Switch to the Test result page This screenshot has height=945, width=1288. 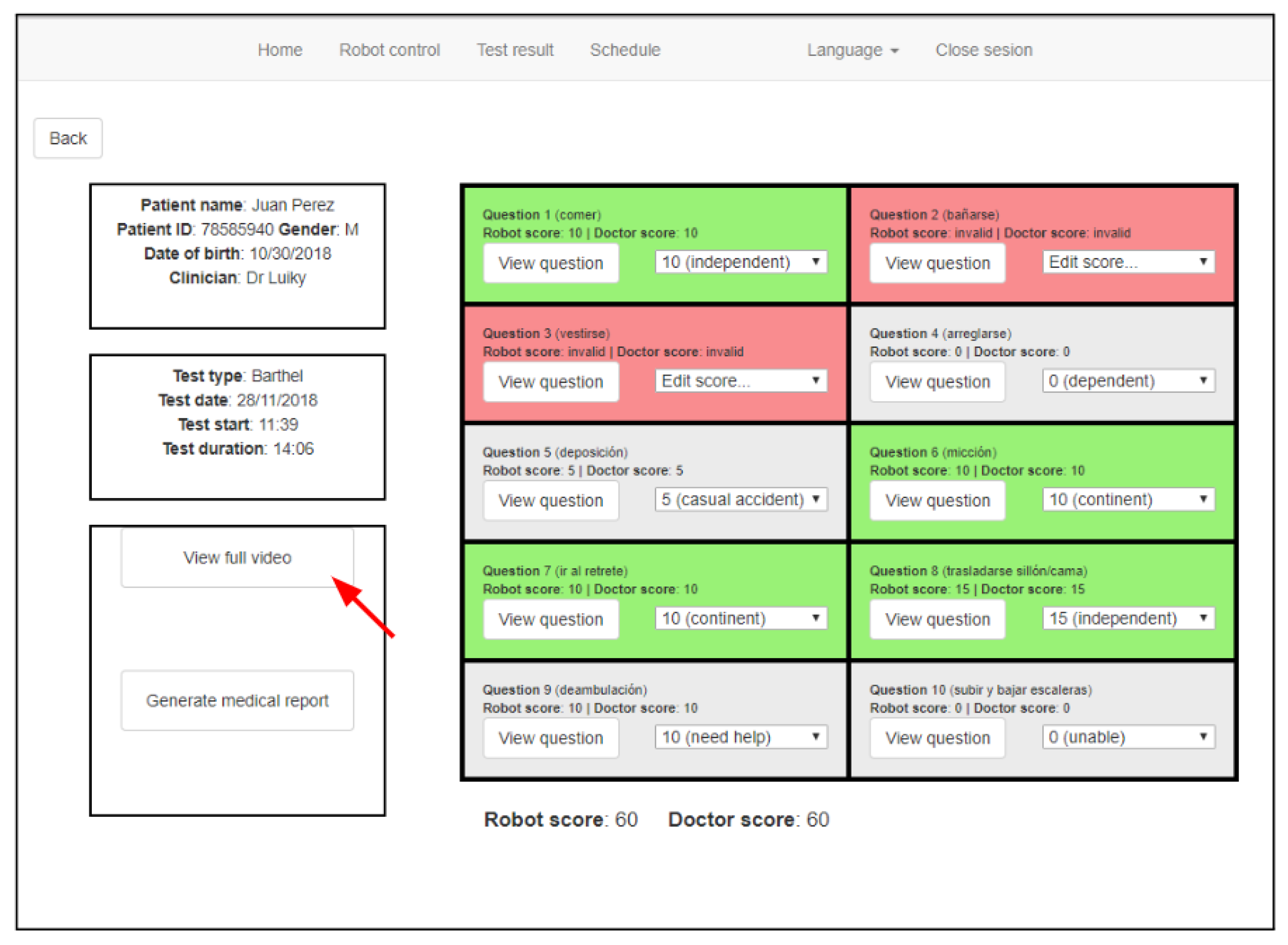coord(515,50)
